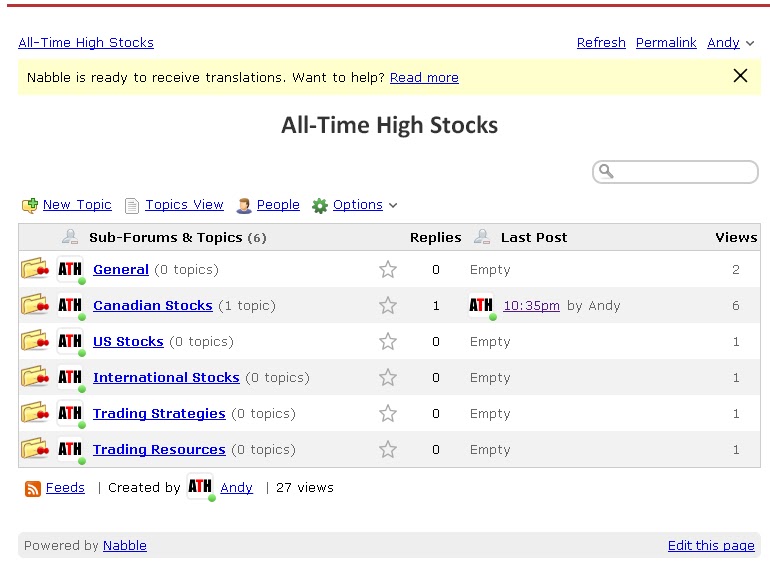Click ATH avatar next to Created by

click(x=200, y=486)
